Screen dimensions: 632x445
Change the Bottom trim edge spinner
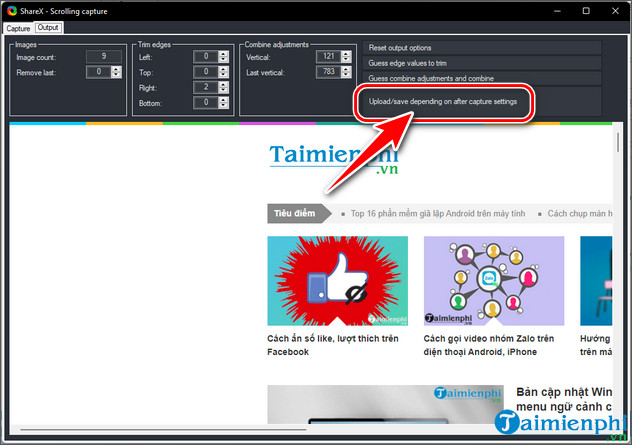pyautogui.click(x=224, y=102)
